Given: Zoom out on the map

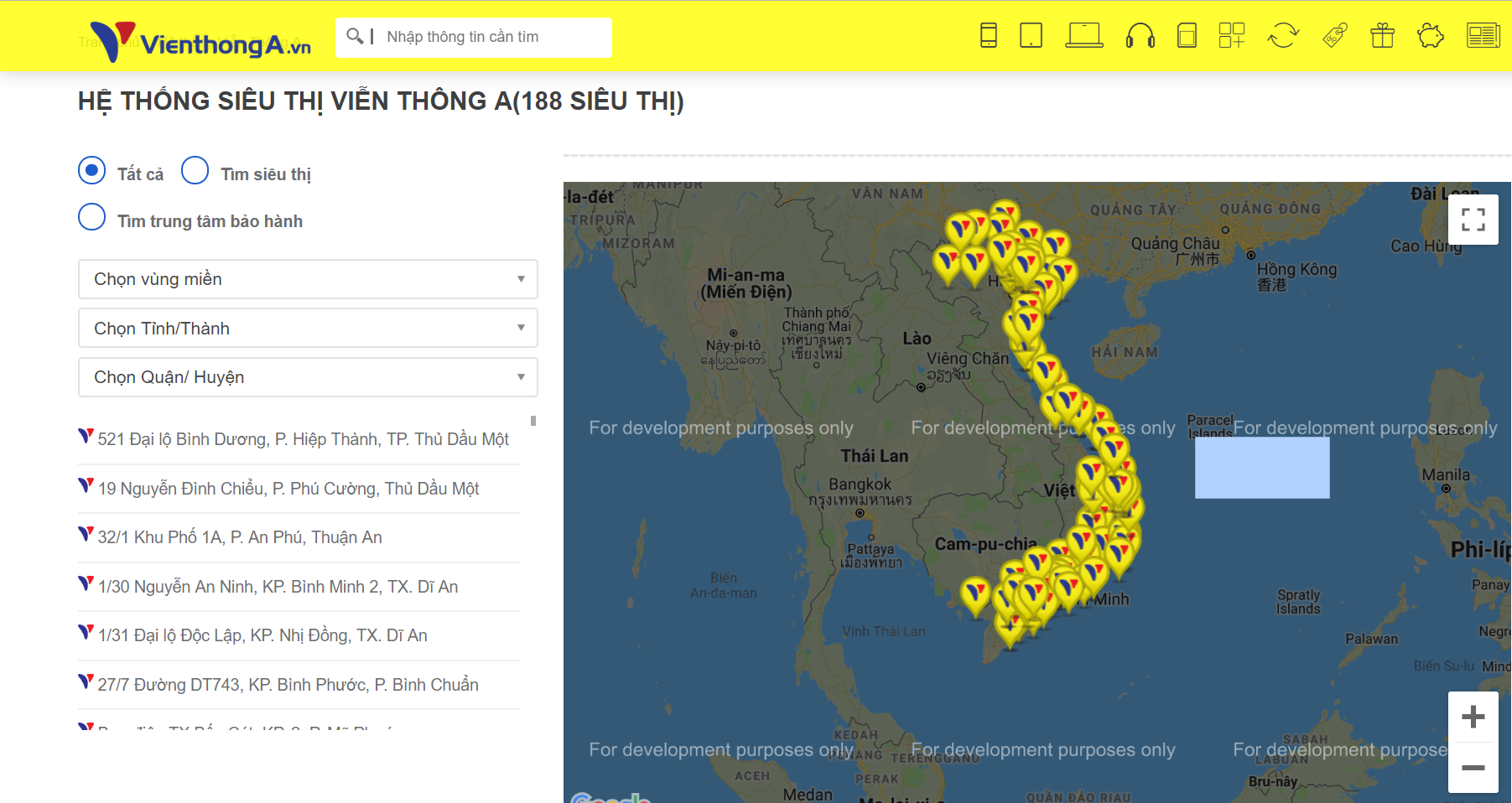Looking at the screenshot, I should pos(1473,768).
